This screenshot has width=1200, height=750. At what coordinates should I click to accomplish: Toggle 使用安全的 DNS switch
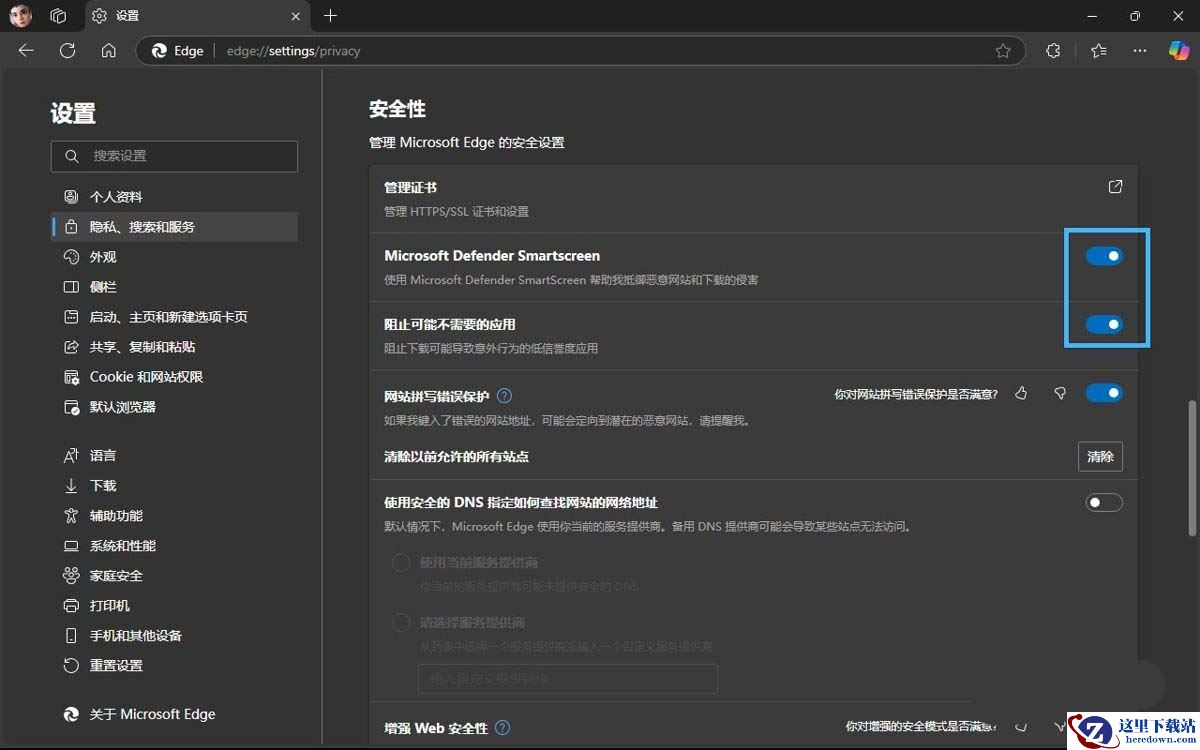tap(1104, 502)
